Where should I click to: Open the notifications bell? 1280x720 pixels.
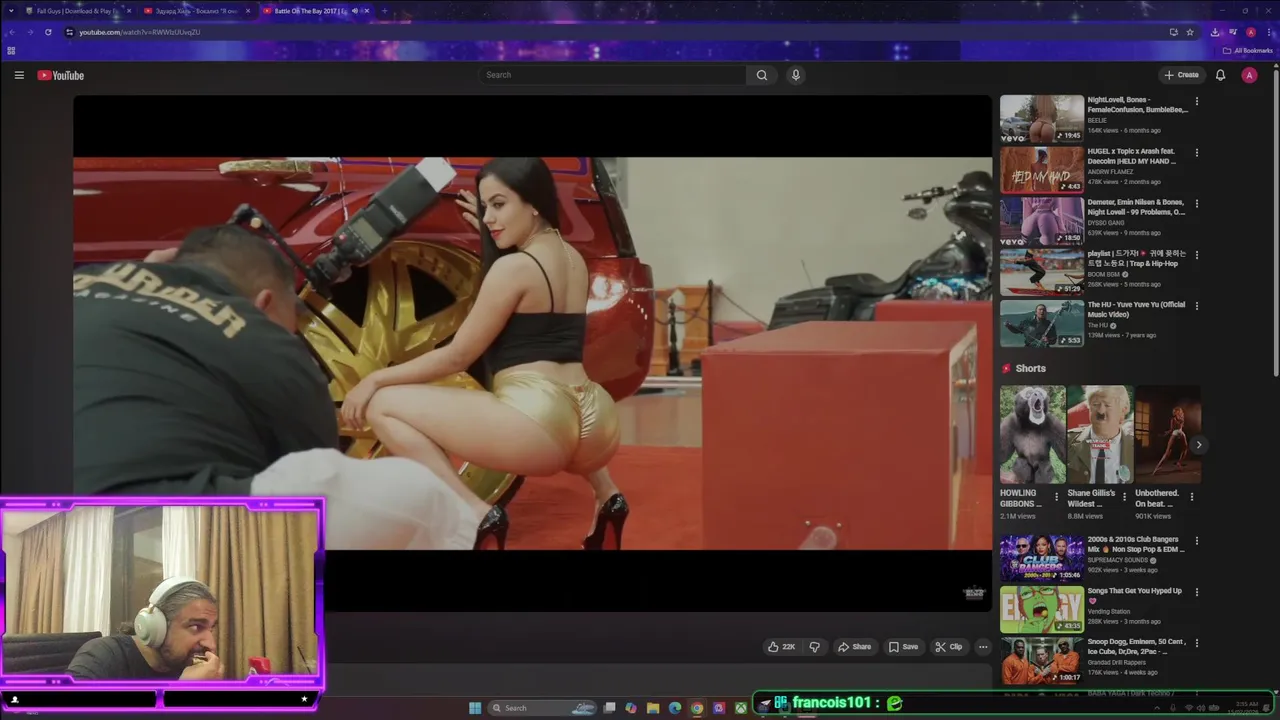[x=1220, y=75]
